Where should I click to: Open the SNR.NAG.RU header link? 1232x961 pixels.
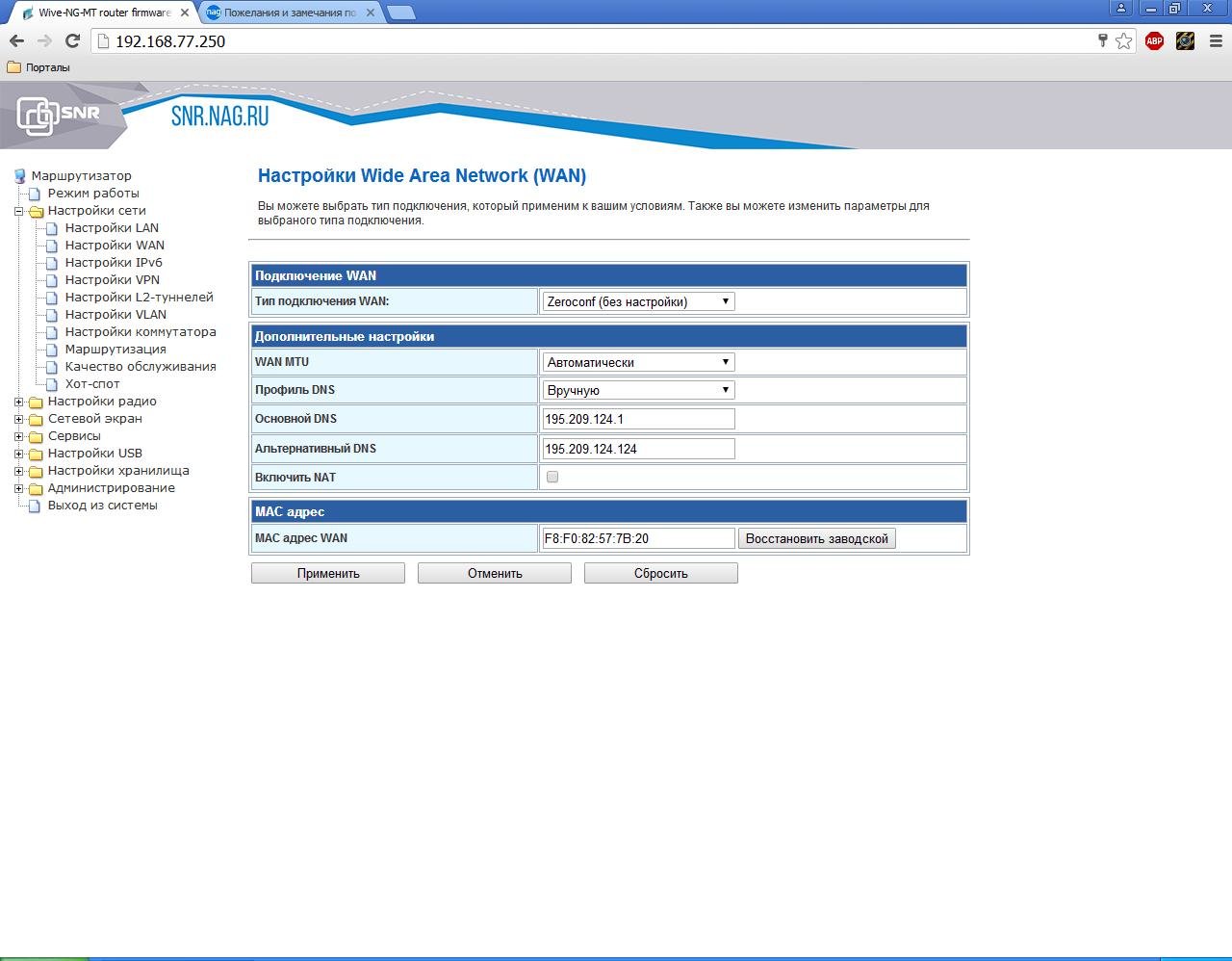click(220, 116)
